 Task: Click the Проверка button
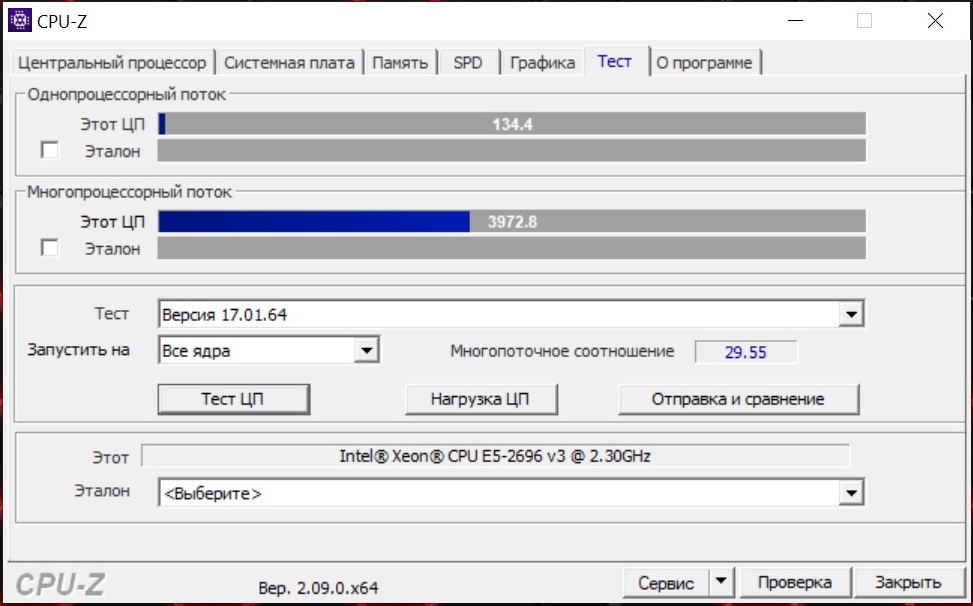click(795, 583)
